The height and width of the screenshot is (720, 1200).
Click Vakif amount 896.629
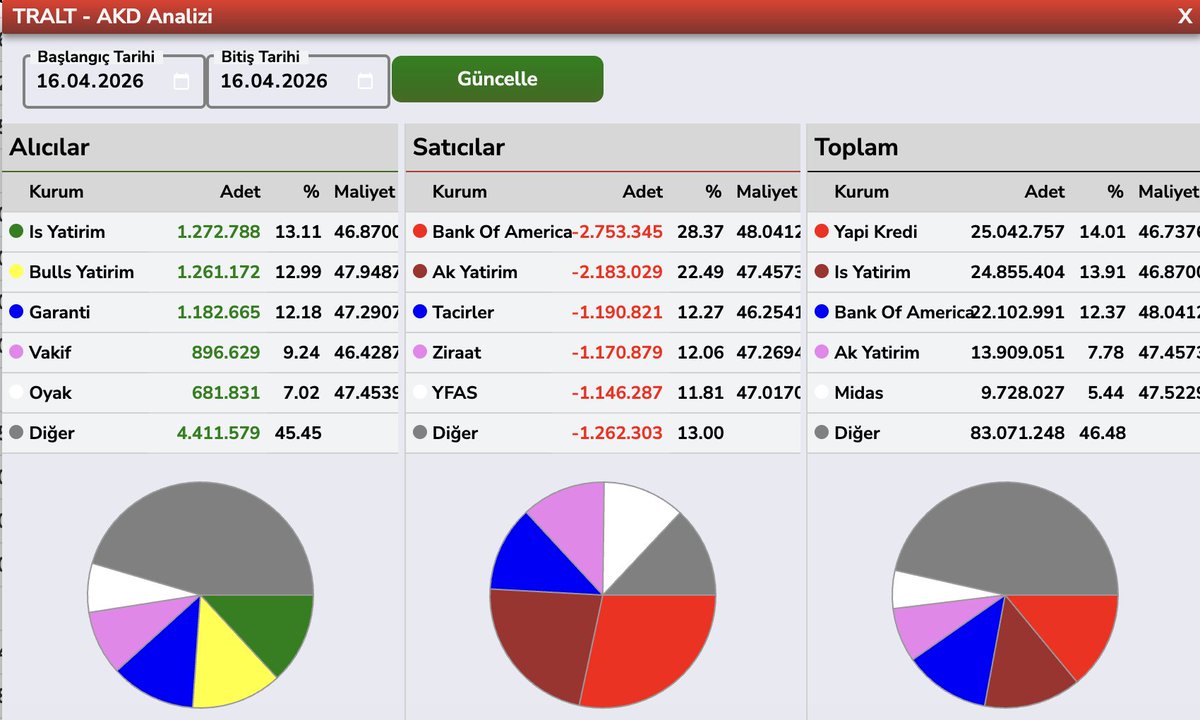point(226,352)
